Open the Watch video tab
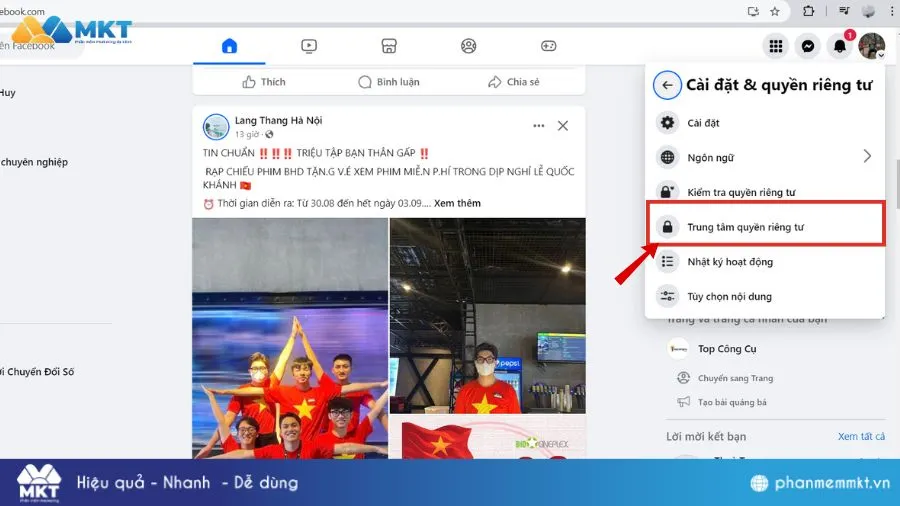 (x=309, y=46)
